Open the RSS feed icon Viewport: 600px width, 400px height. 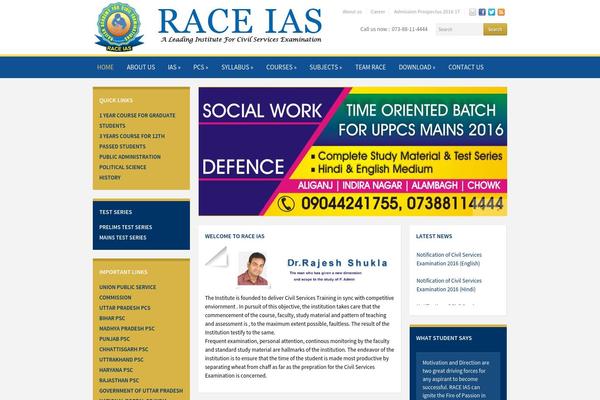click(x=501, y=12)
